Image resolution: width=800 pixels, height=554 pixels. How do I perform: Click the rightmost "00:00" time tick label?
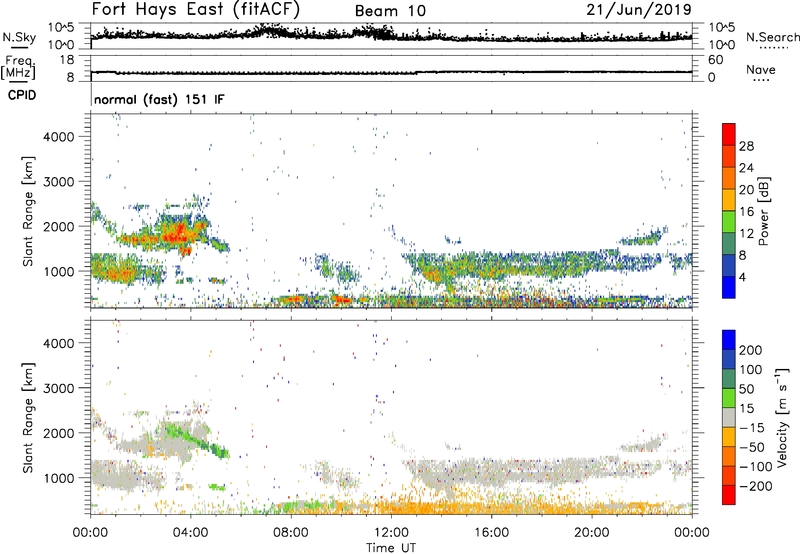(x=691, y=533)
